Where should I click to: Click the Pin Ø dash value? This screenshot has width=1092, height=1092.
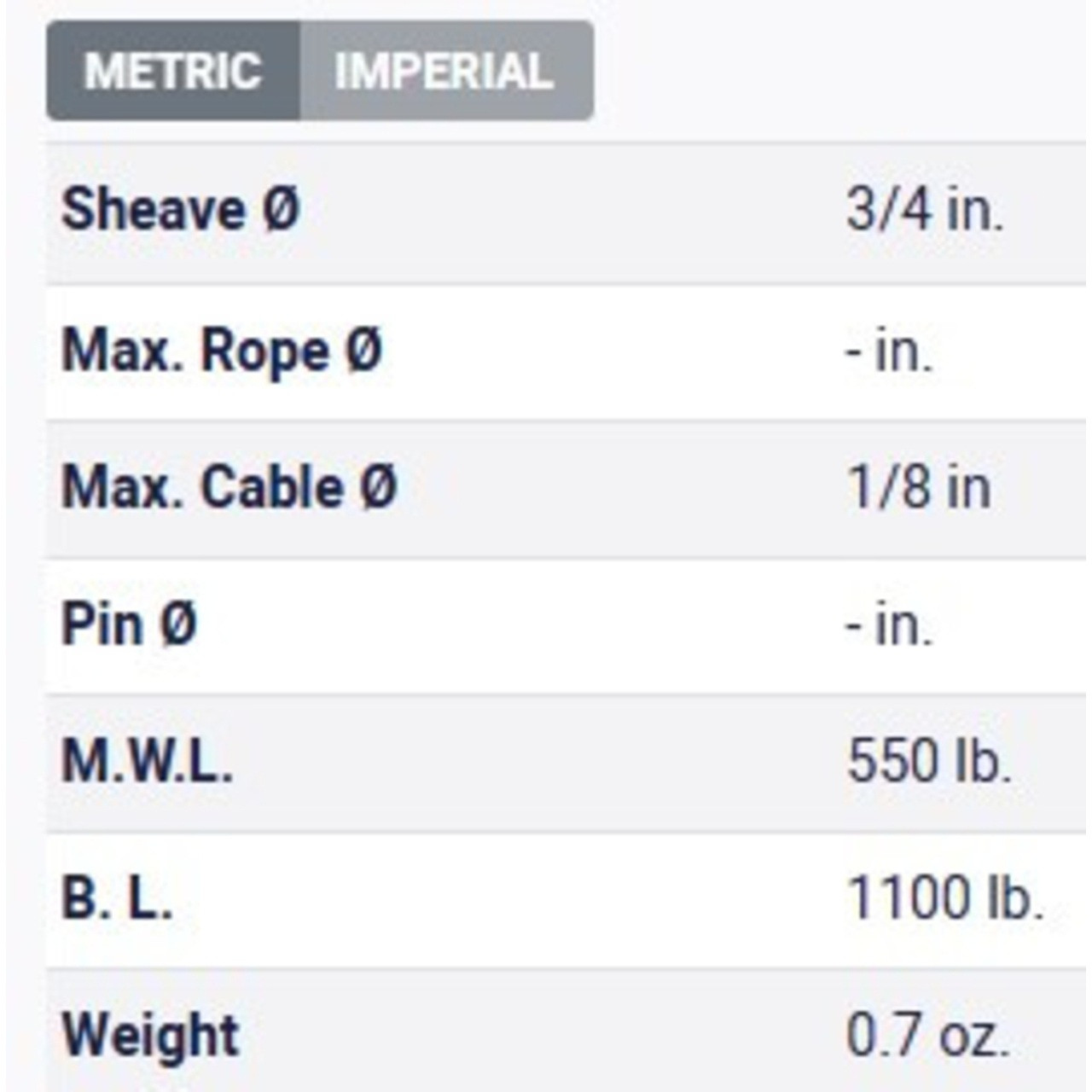point(889,625)
